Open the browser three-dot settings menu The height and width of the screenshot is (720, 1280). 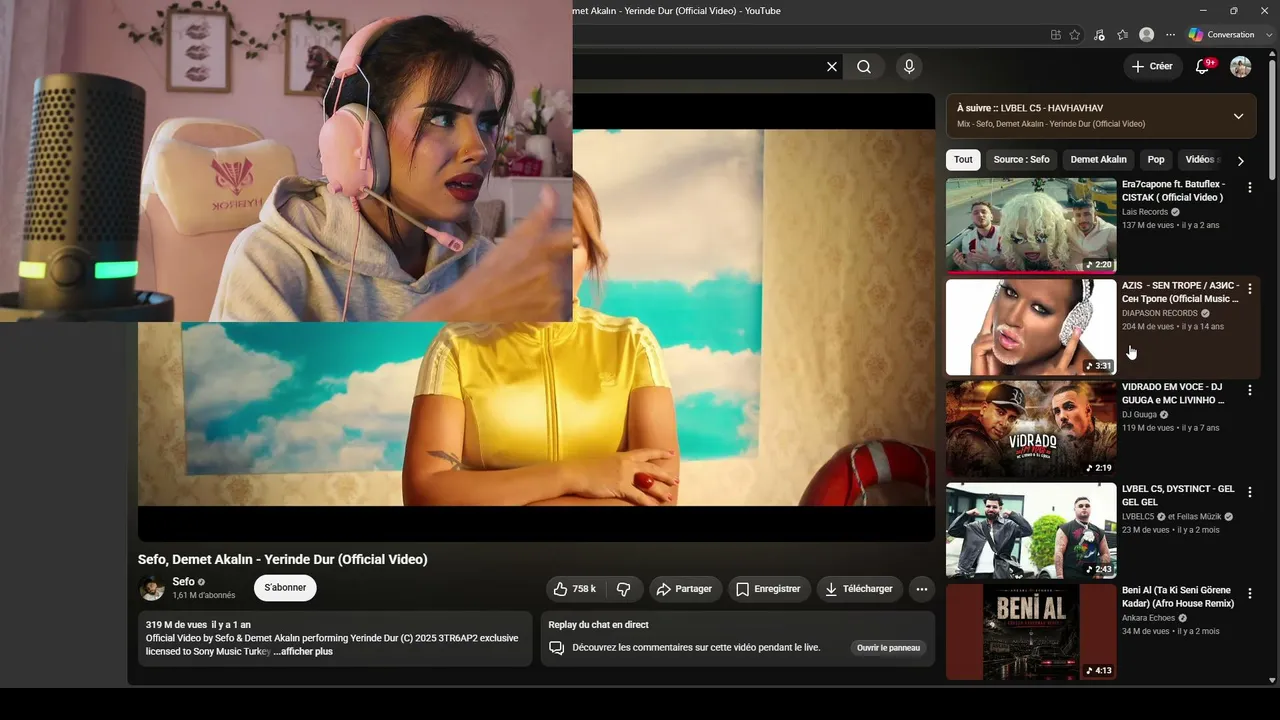click(1171, 35)
